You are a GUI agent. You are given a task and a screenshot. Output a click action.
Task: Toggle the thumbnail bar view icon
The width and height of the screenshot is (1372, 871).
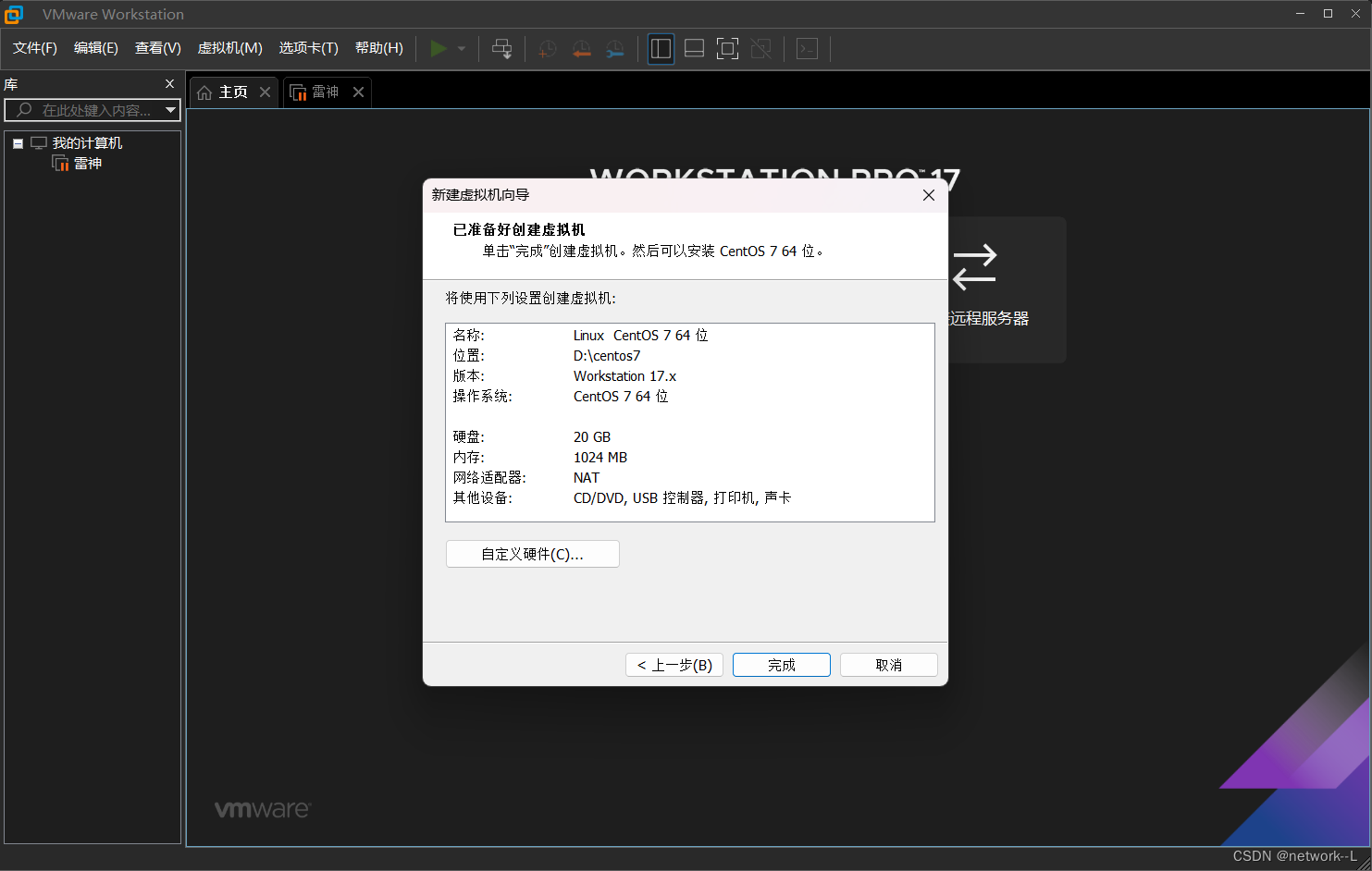pyautogui.click(x=694, y=49)
